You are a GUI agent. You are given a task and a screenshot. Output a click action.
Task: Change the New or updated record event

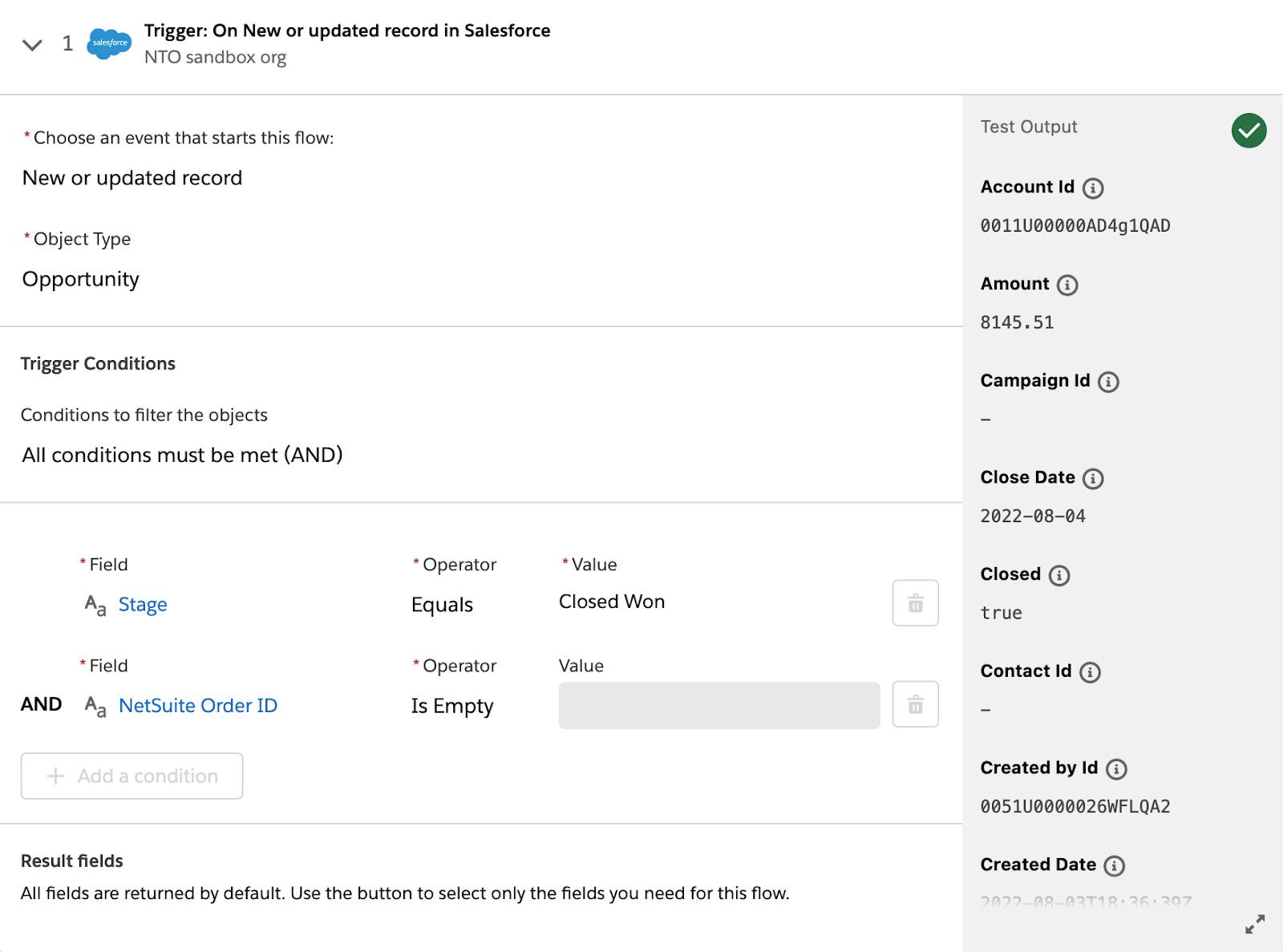pyautogui.click(x=132, y=178)
